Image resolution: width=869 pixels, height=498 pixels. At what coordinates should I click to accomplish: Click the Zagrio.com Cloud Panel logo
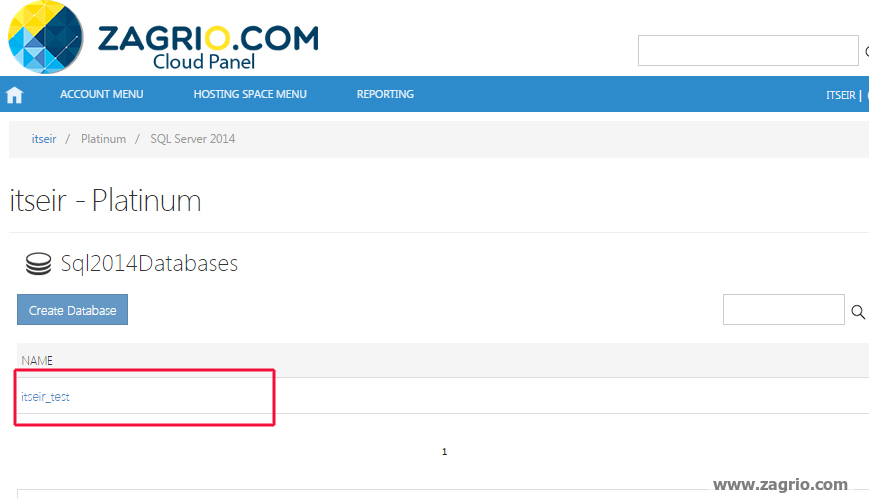tap(163, 38)
